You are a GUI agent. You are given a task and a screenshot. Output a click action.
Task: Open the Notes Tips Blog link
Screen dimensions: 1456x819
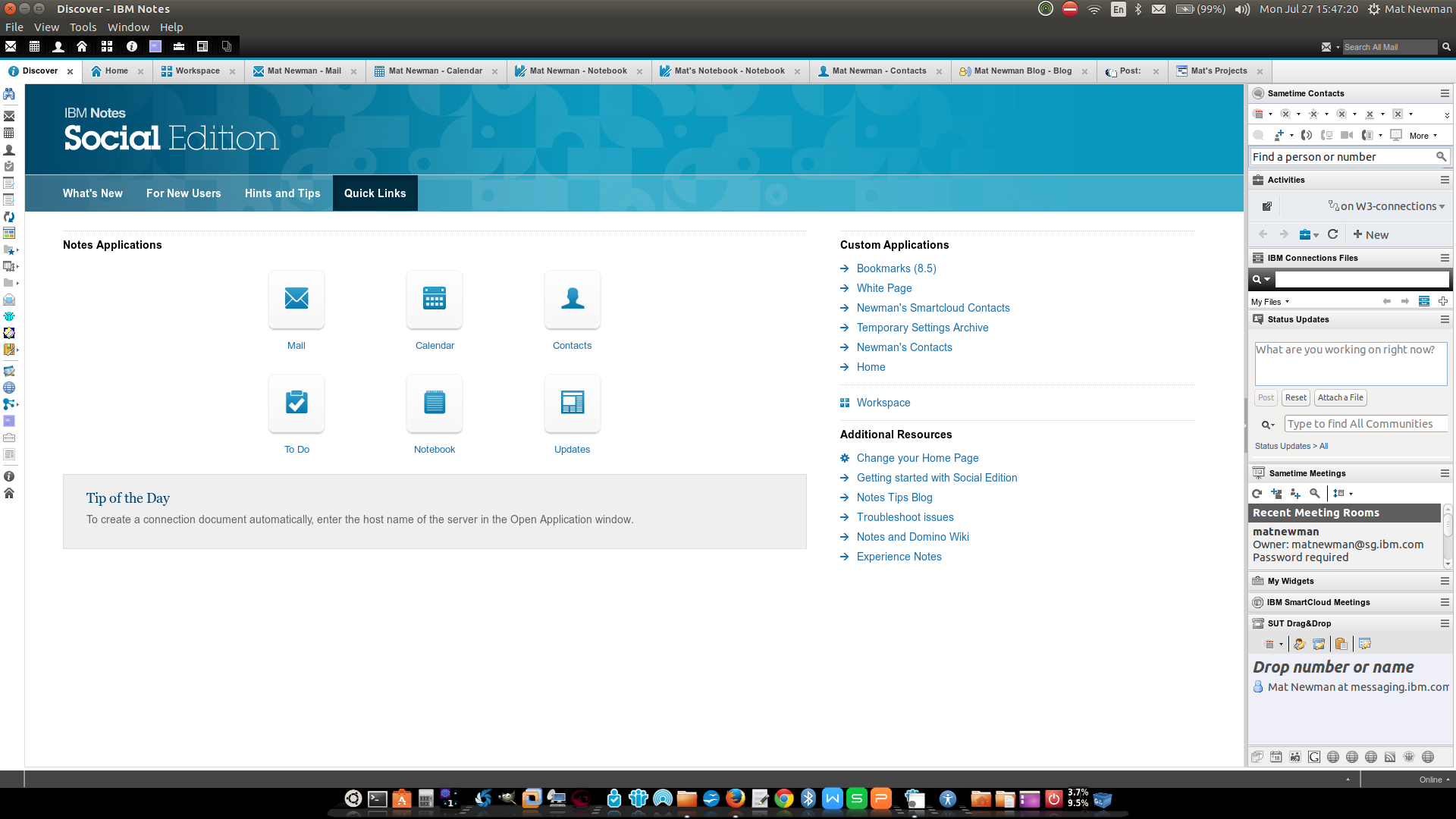(894, 497)
